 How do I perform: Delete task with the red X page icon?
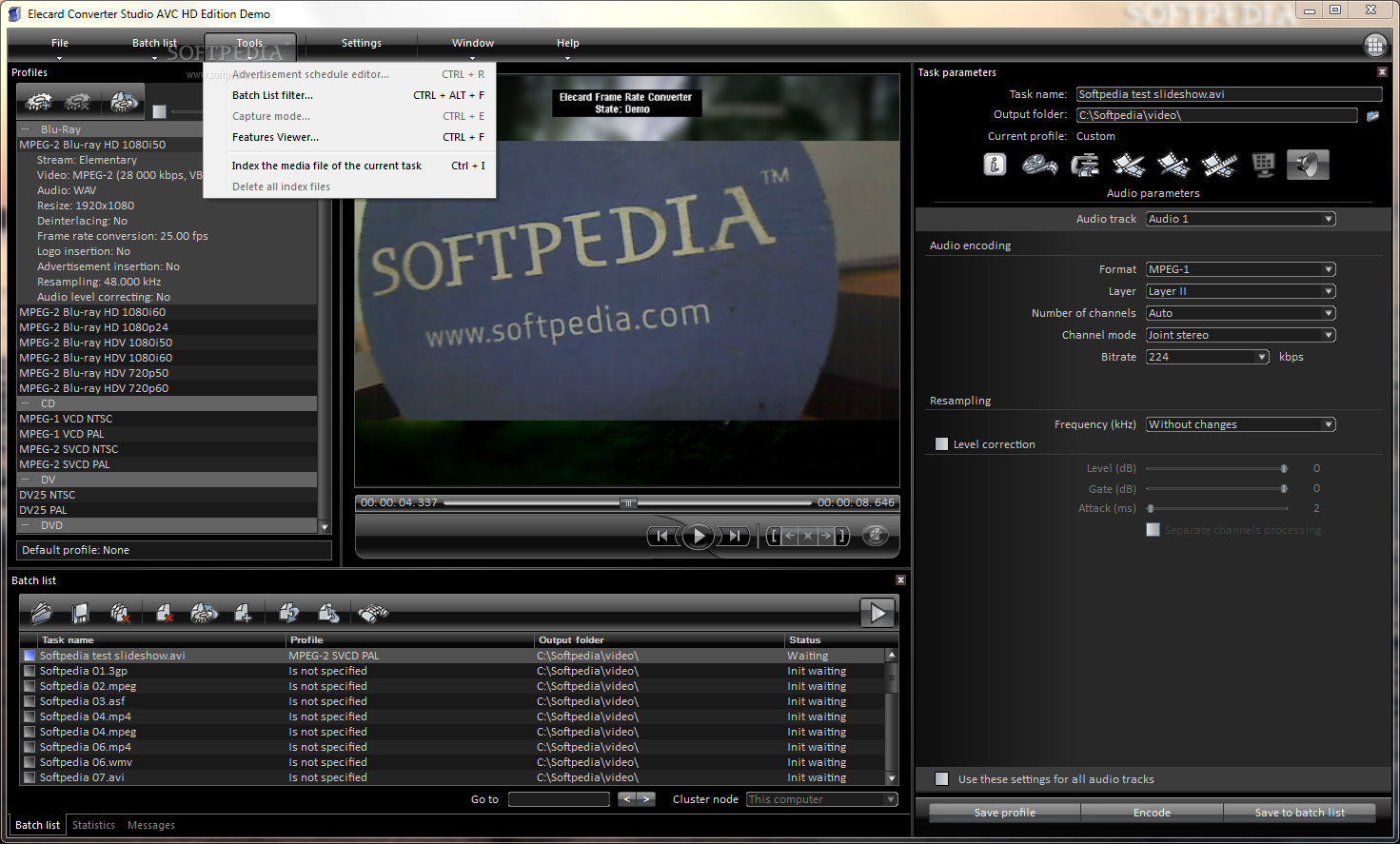164,614
